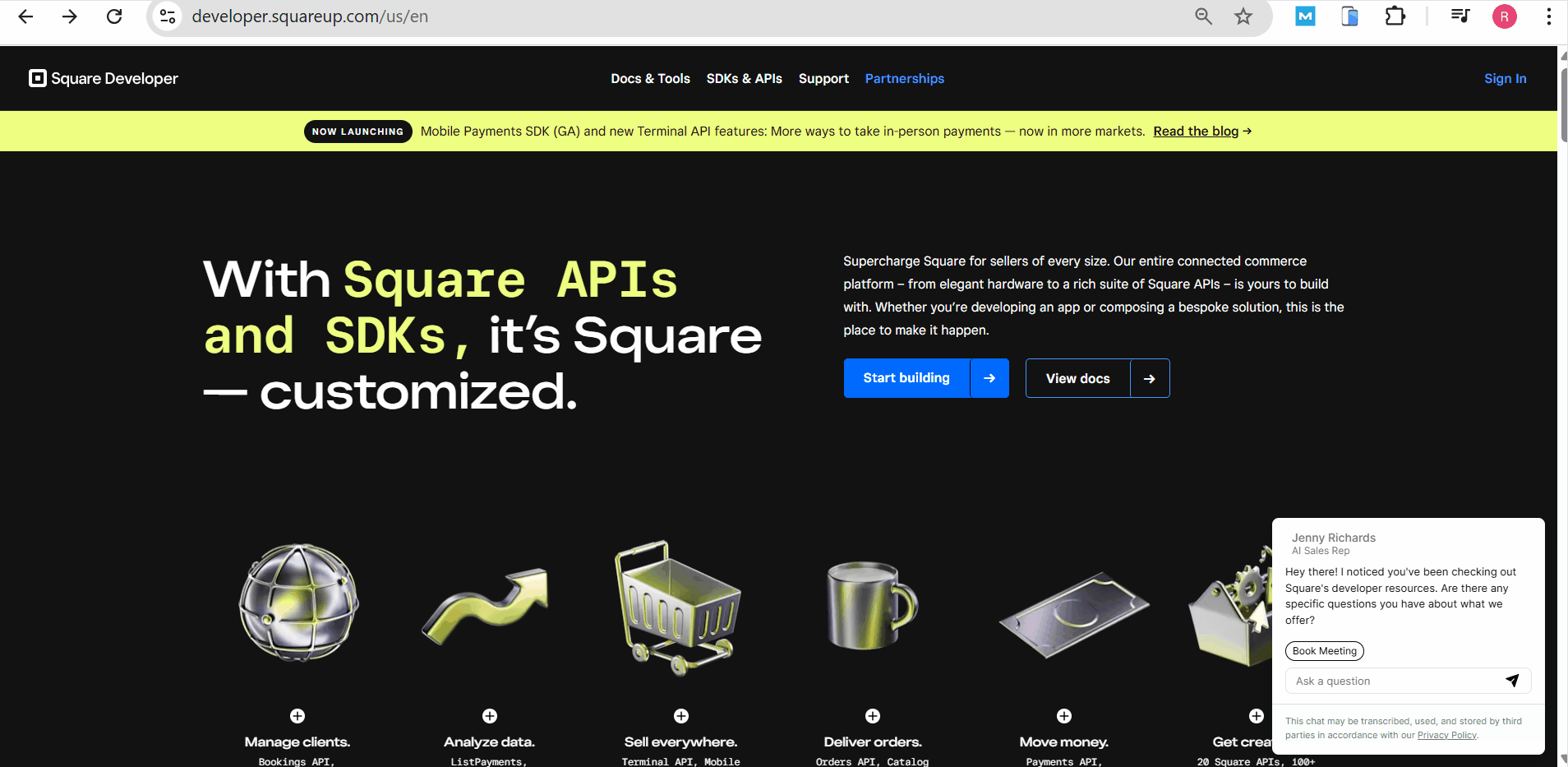Click the arrow chart icon for Analyze data
The image size is (1568, 767).
[486, 607]
